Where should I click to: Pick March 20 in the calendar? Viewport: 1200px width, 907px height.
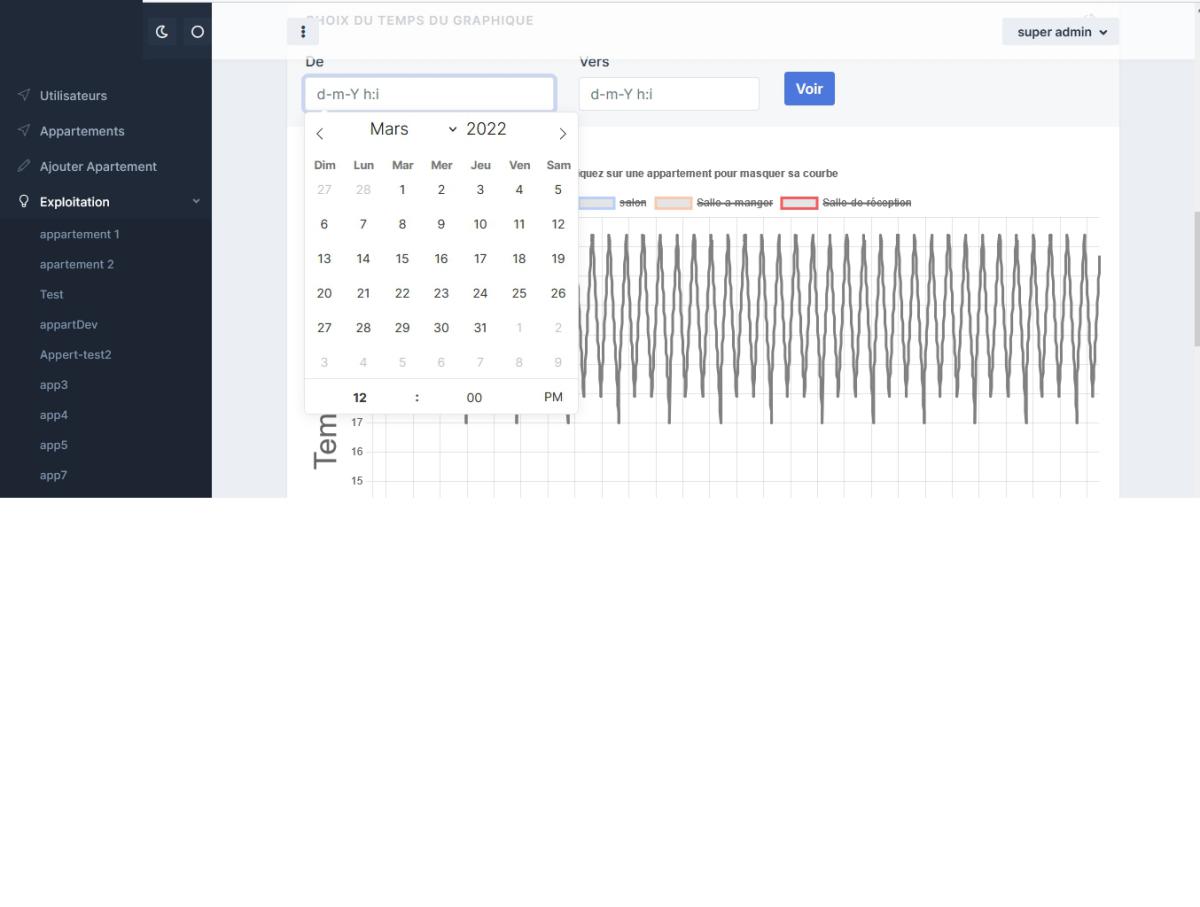[324, 294]
